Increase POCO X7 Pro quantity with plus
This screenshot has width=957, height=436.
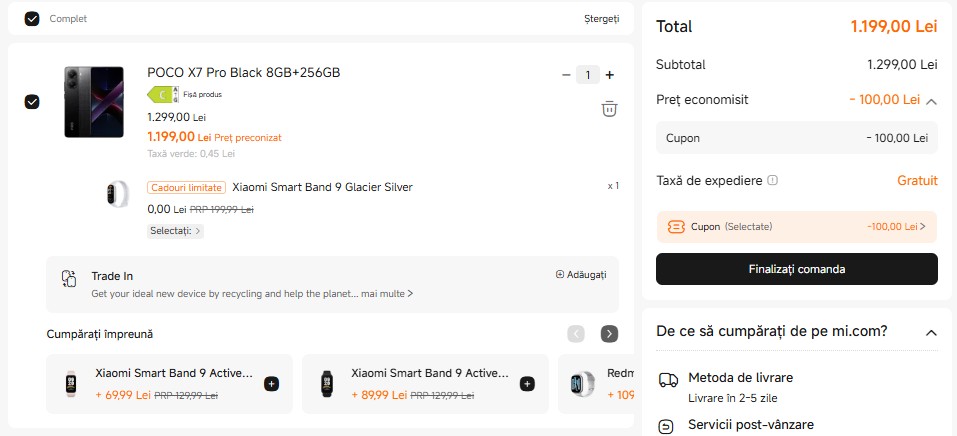tap(609, 75)
